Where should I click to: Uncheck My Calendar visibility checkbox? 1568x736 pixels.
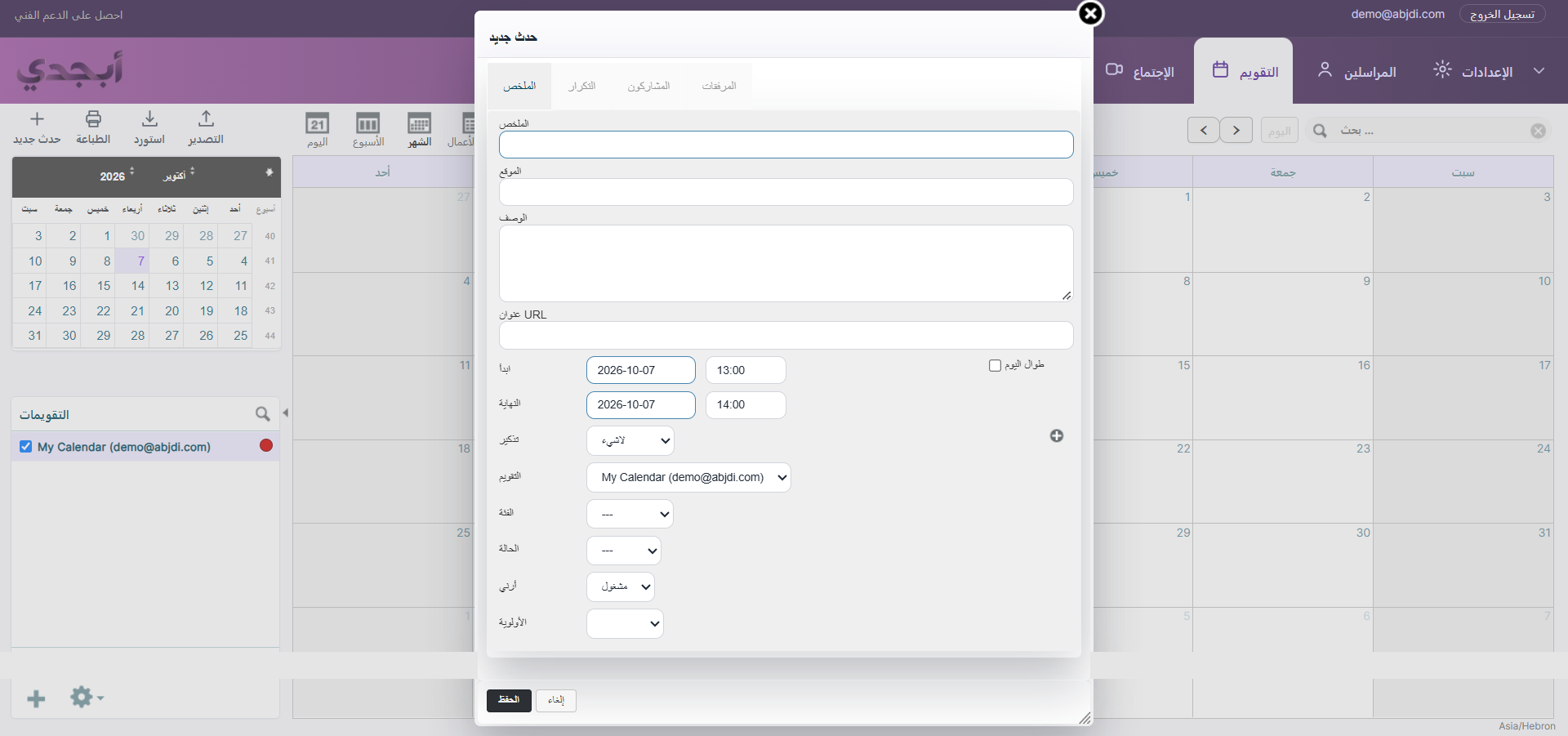pyautogui.click(x=25, y=446)
